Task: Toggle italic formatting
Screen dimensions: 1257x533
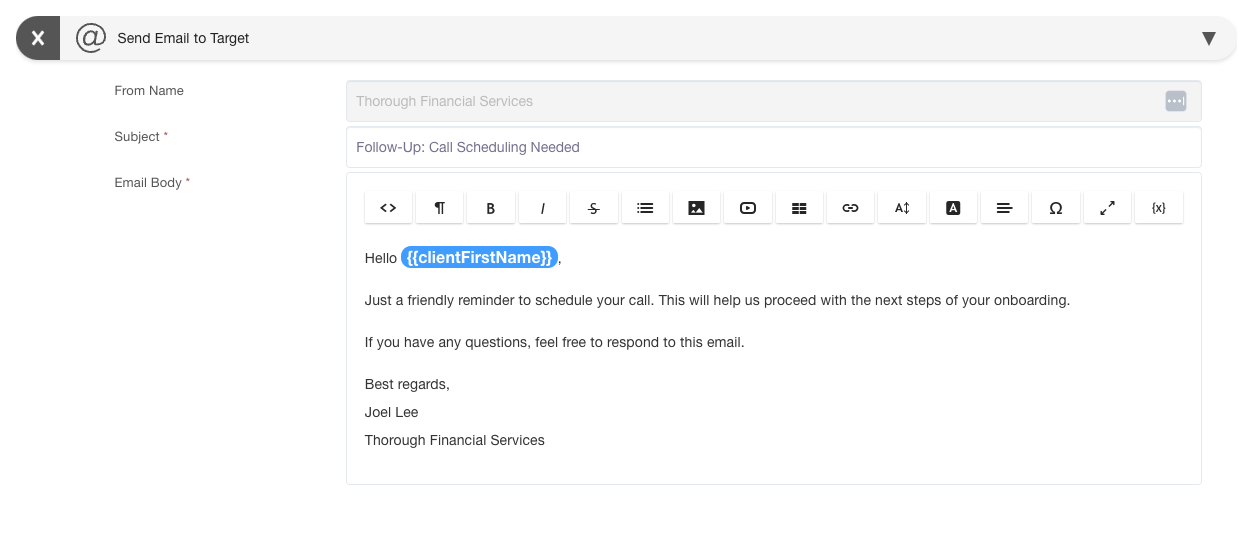Action: (543, 208)
